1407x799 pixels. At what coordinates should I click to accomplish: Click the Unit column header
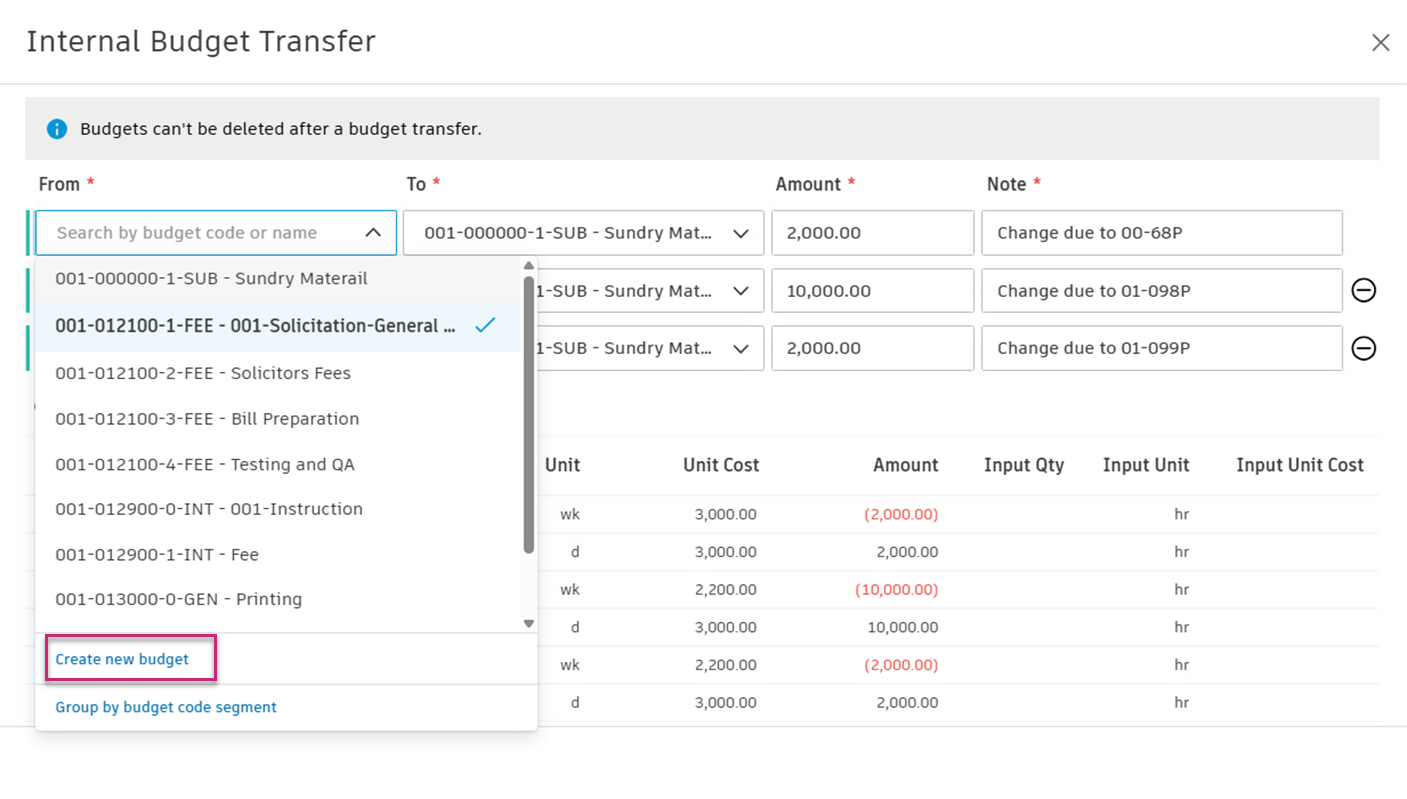(x=562, y=465)
